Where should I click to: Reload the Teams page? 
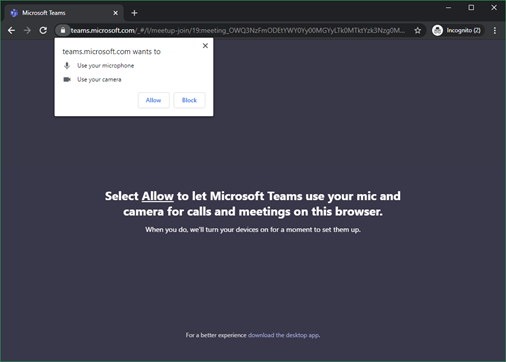43,30
